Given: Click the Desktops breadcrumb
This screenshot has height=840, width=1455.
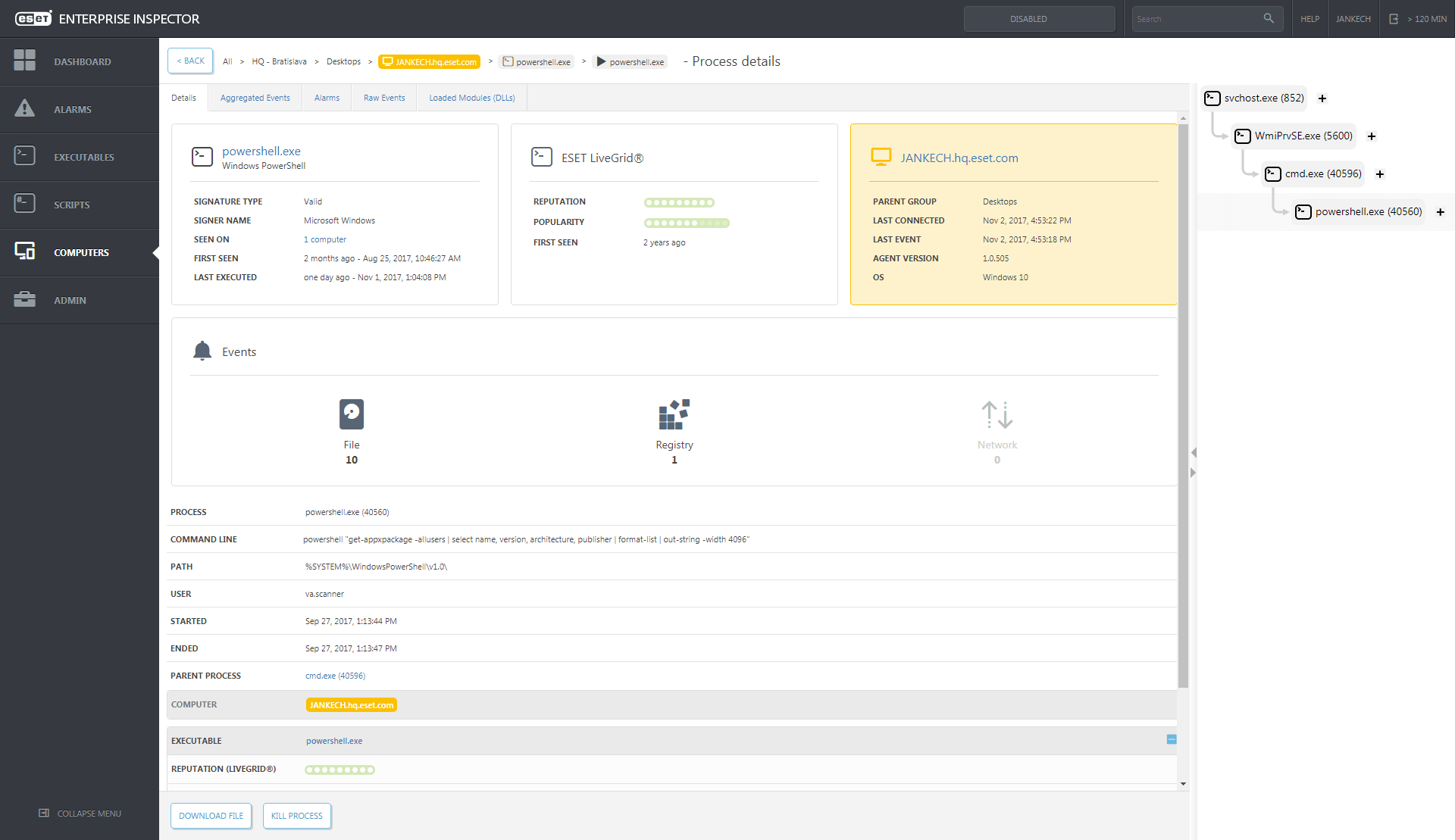Looking at the screenshot, I should click(343, 61).
